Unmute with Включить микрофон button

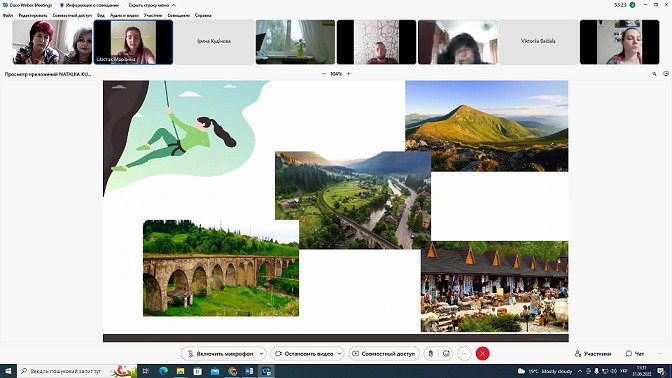coord(220,354)
